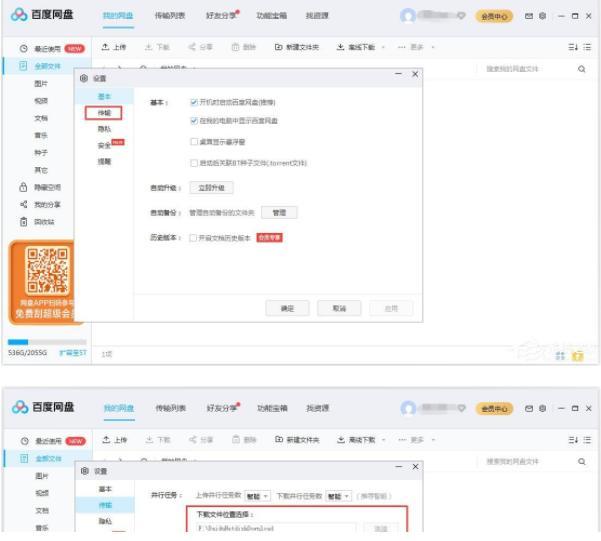
Task: Open 图片 category in upper sidebar
Action: [x=41, y=84]
